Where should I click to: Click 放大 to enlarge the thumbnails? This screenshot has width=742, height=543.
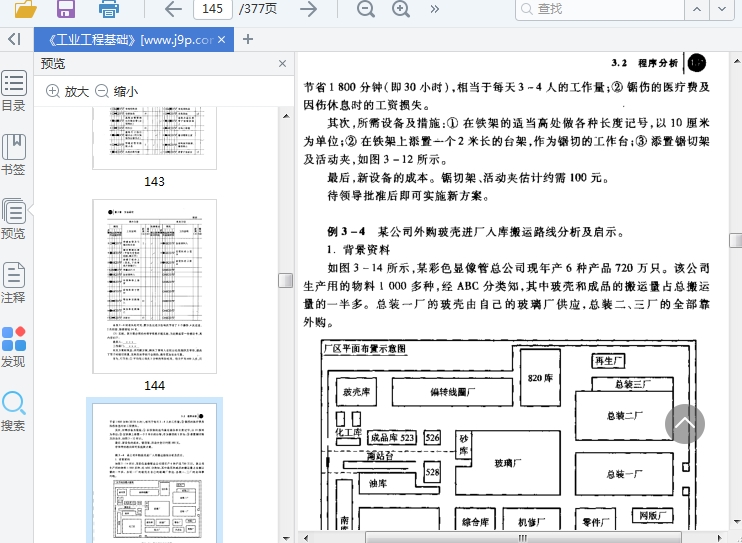click(67, 91)
